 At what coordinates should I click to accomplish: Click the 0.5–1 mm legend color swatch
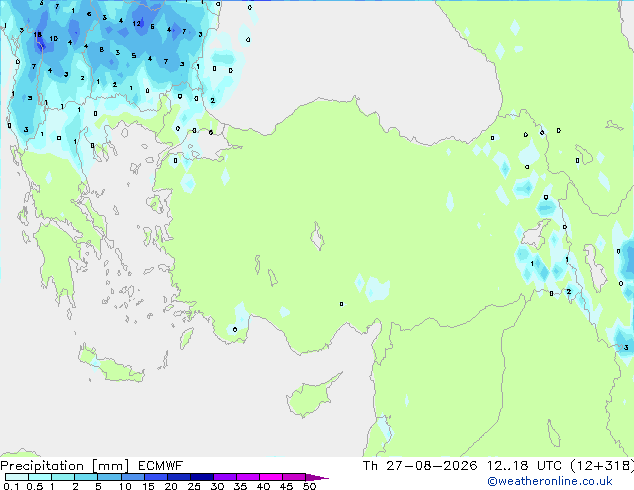(40, 477)
